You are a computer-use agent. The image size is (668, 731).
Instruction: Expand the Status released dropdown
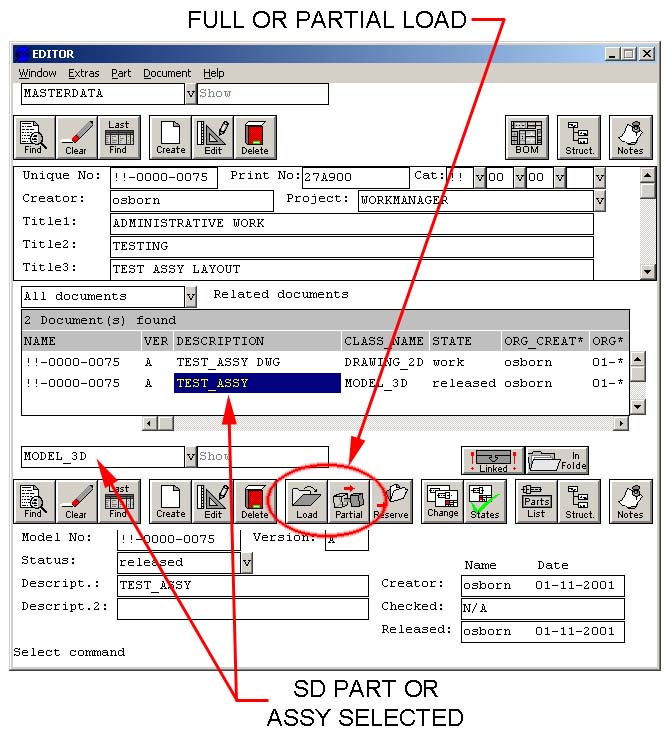click(246, 563)
